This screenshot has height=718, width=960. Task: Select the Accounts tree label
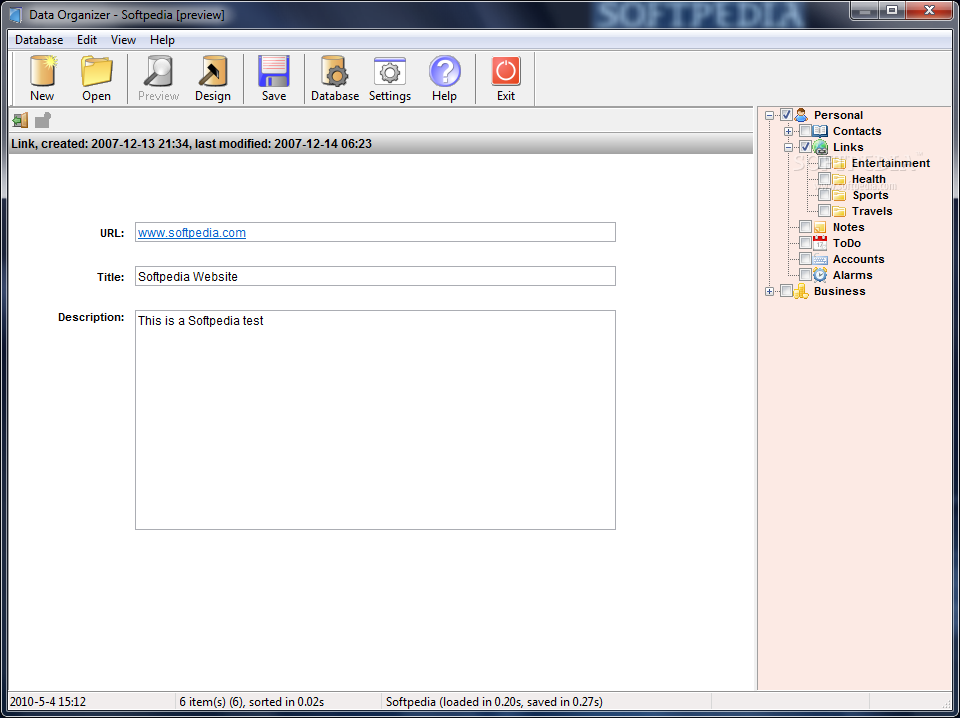pos(858,259)
